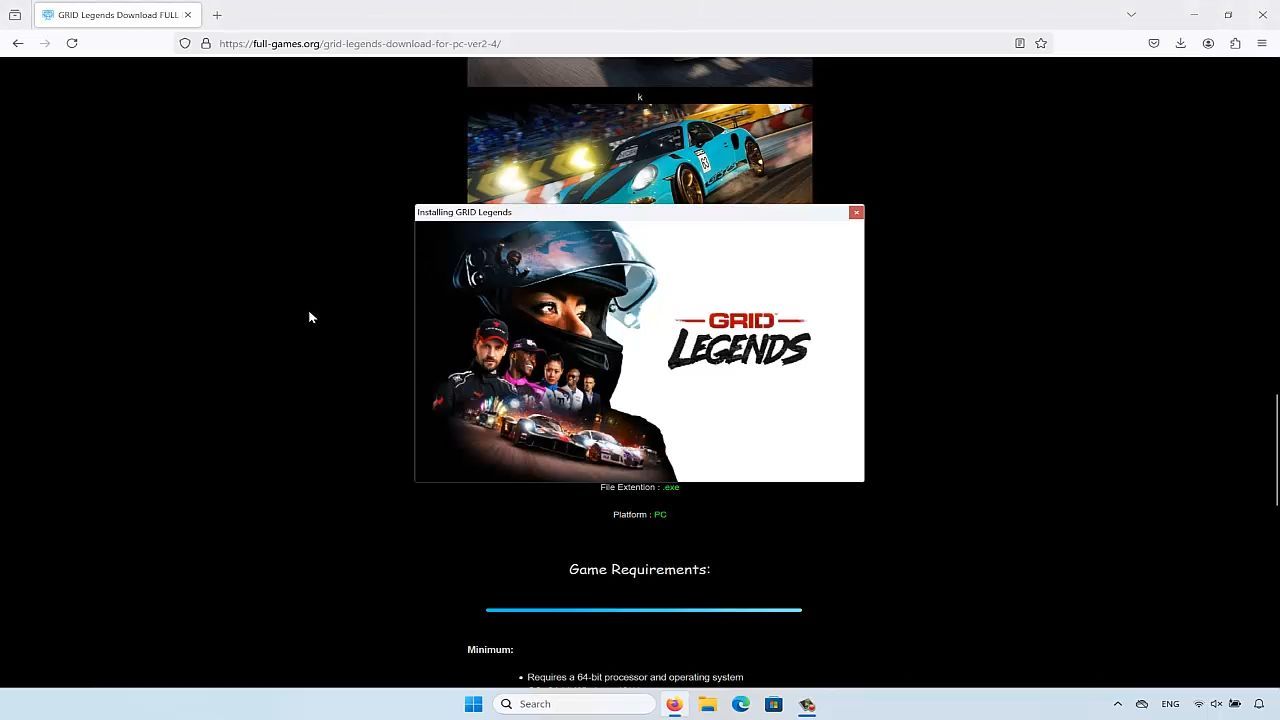This screenshot has height=720, width=1280.
Task: Open notifications bell icon
Action: pos(1259,704)
